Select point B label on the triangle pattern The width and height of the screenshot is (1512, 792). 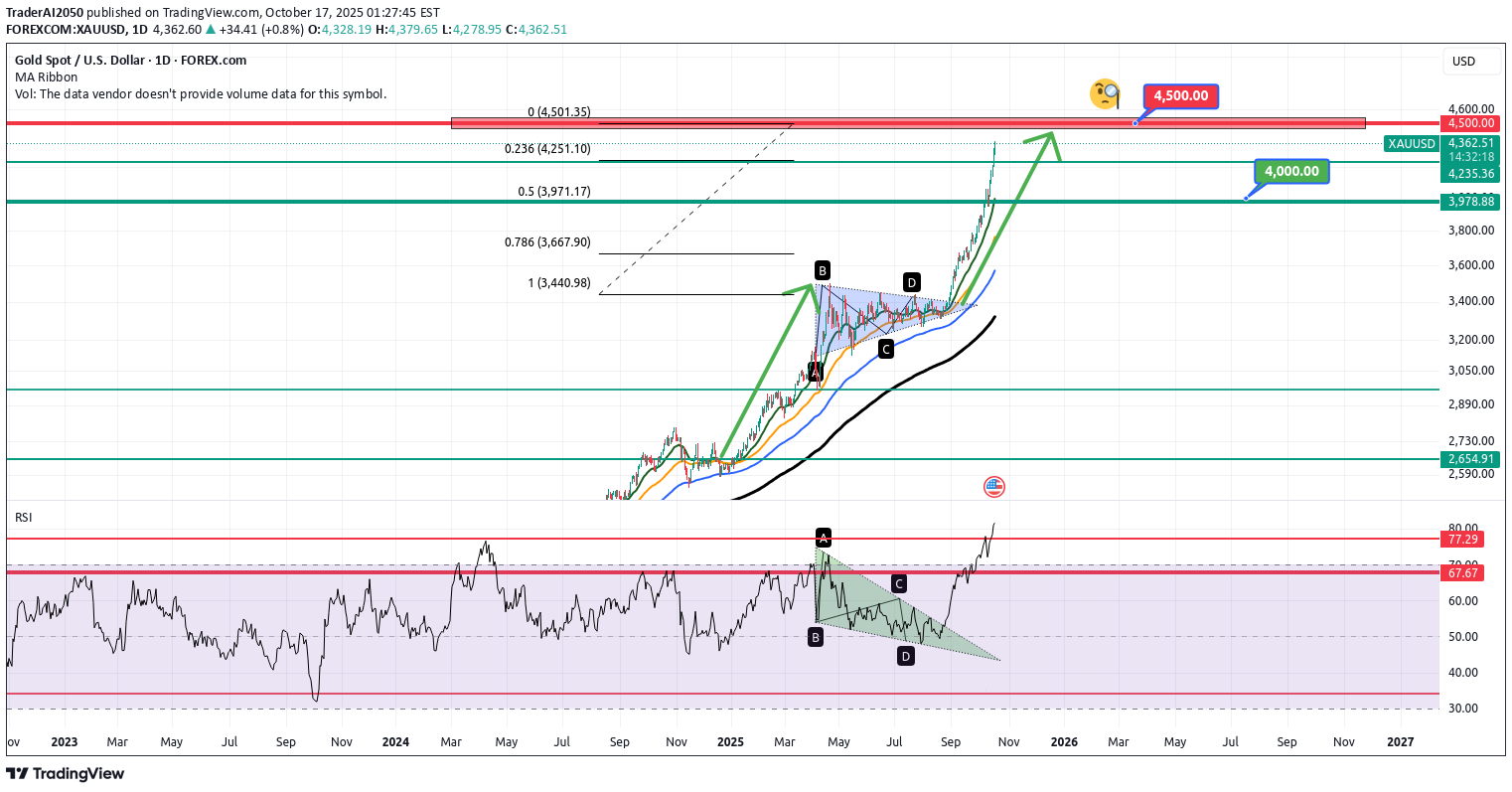821,269
